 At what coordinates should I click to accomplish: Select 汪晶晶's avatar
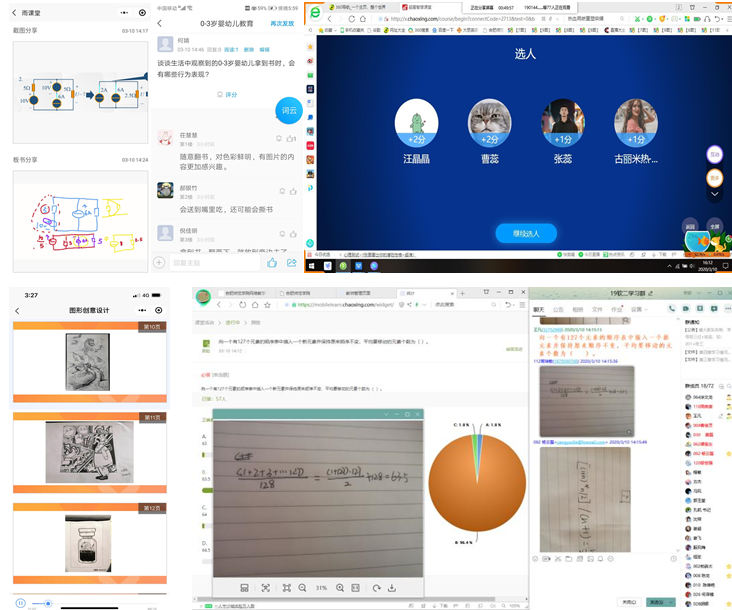417,120
